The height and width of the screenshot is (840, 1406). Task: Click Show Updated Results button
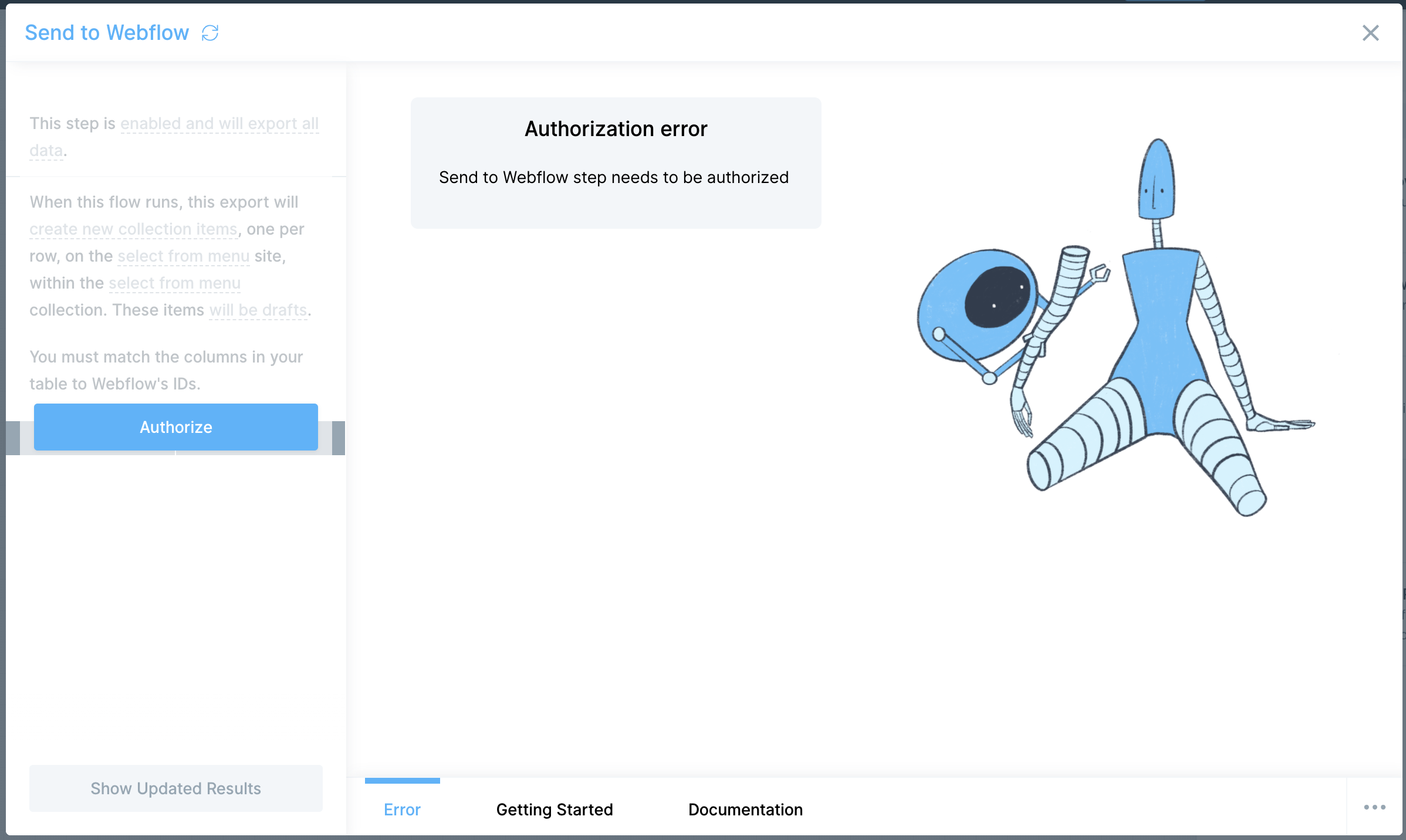176,788
